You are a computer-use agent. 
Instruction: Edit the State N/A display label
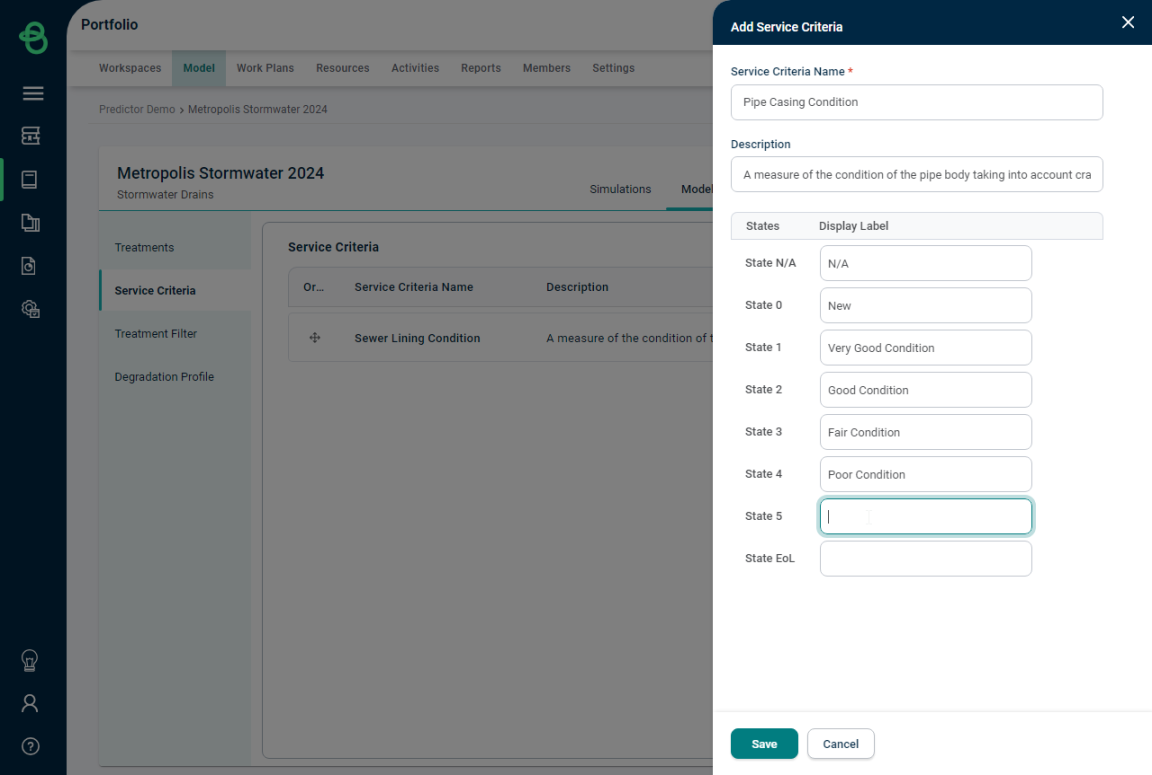(926, 263)
